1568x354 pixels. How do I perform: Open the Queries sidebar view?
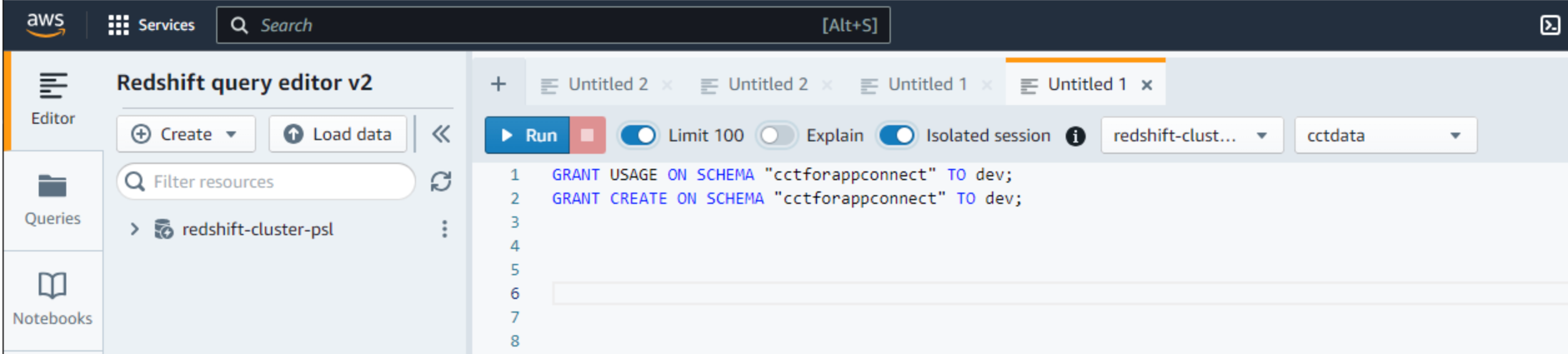(x=52, y=200)
